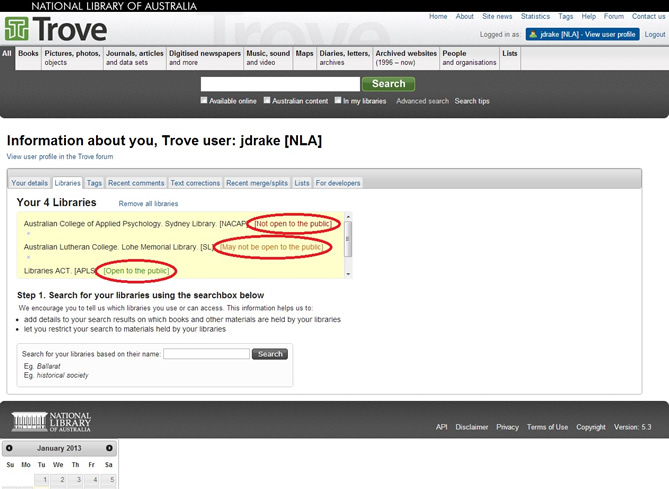Image resolution: width=669 pixels, height=489 pixels.
Task: Switch to the Text corrections tab
Action: tap(195, 183)
